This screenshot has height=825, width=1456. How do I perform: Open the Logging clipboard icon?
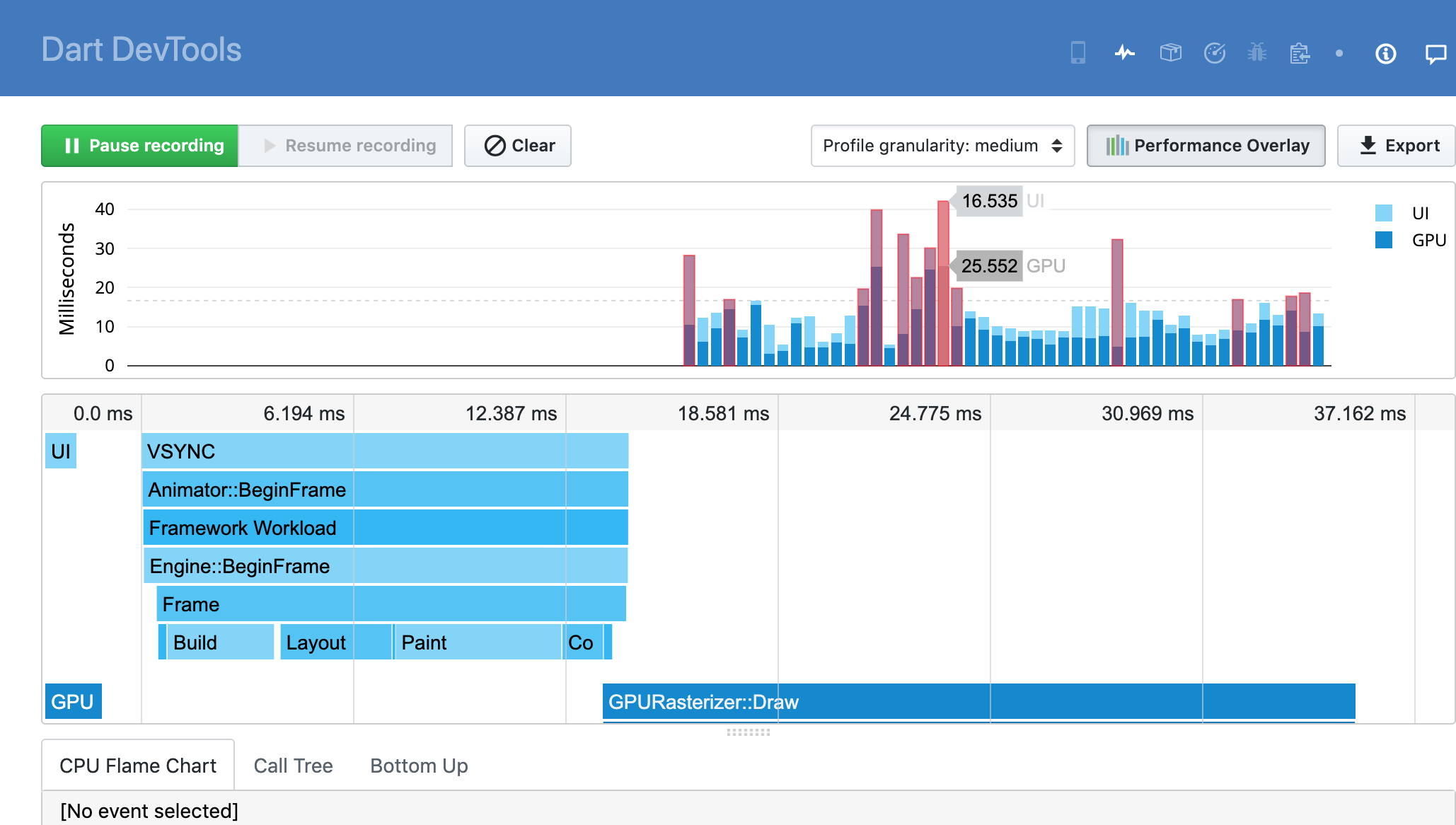click(x=1300, y=53)
